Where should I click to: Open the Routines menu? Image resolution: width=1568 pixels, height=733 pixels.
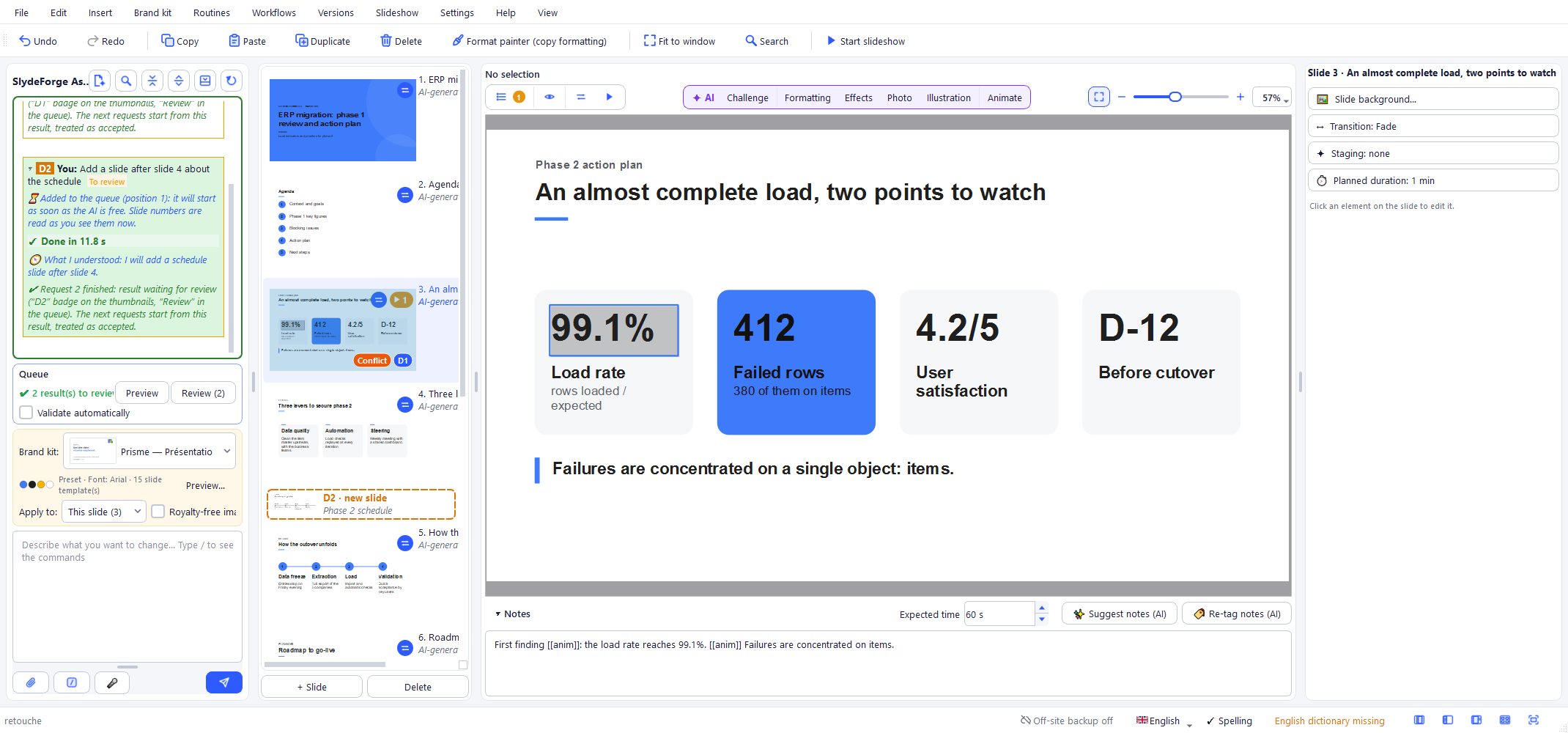click(212, 12)
